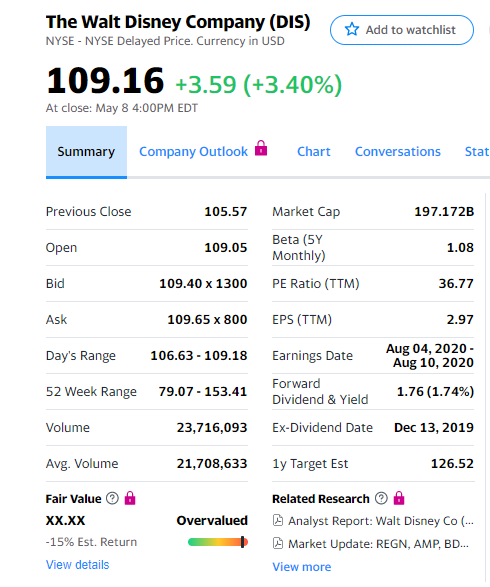The height and width of the screenshot is (587, 490).
Task: Open the View details link under Fair Value
Action: pyautogui.click(x=77, y=565)
